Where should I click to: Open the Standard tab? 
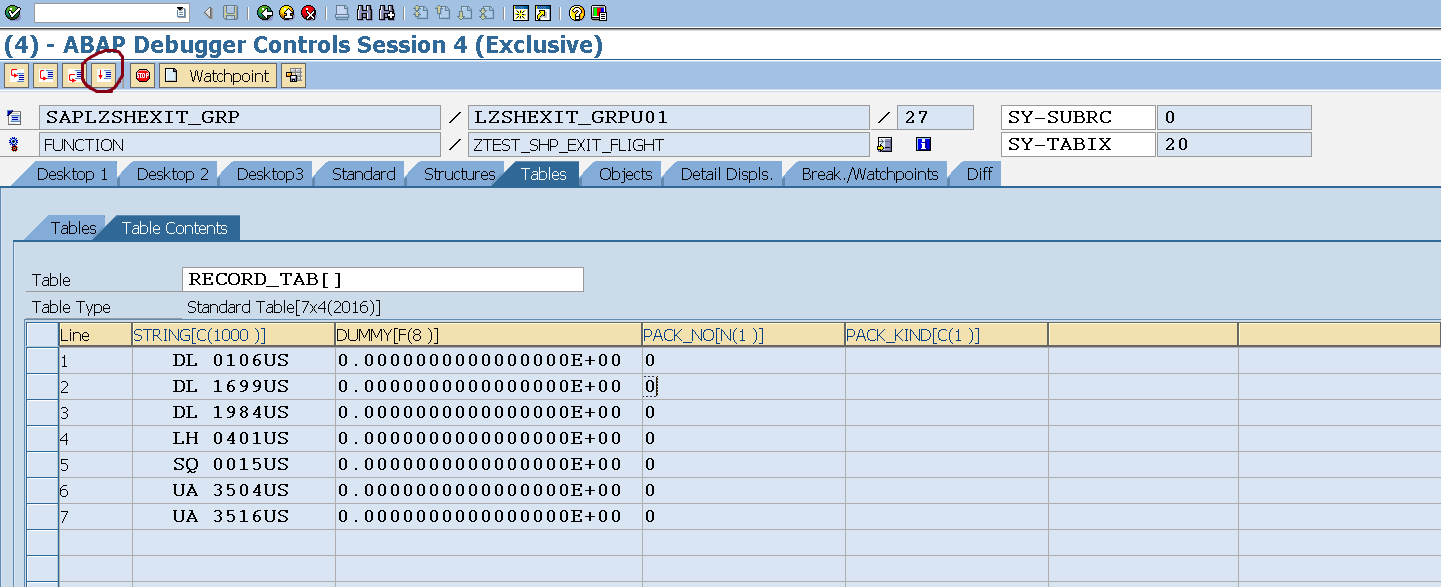[363, 174]
